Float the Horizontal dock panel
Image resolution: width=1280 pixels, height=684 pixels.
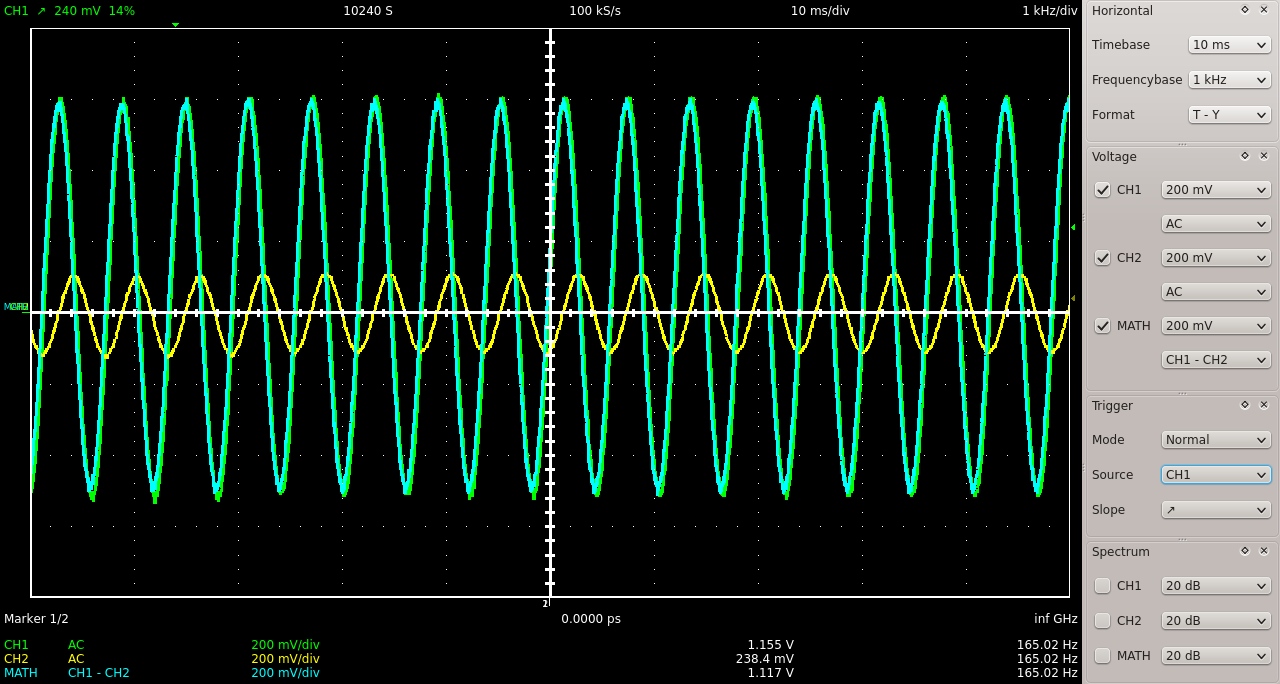pyautogui.click(x=1245, y=10)
